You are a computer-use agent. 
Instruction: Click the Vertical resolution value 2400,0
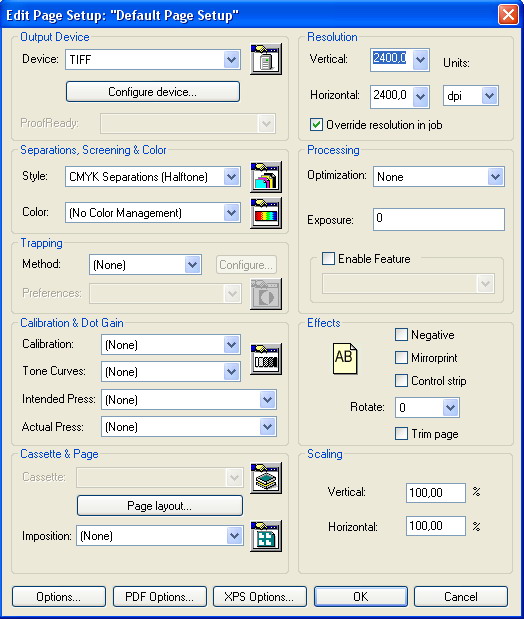click(390, 58)
